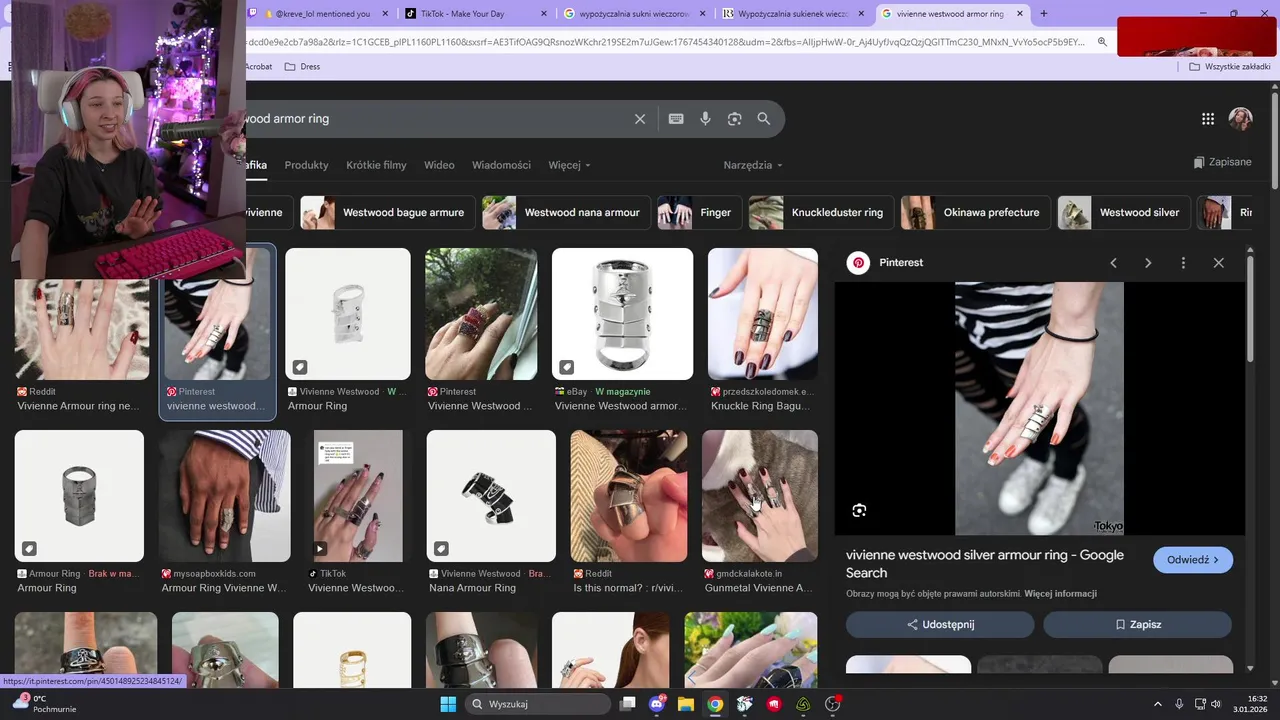The image size is (1280, 720).
Task: Switch to kreve_lol mentioned you tab
Action: [x=318, y=14]
